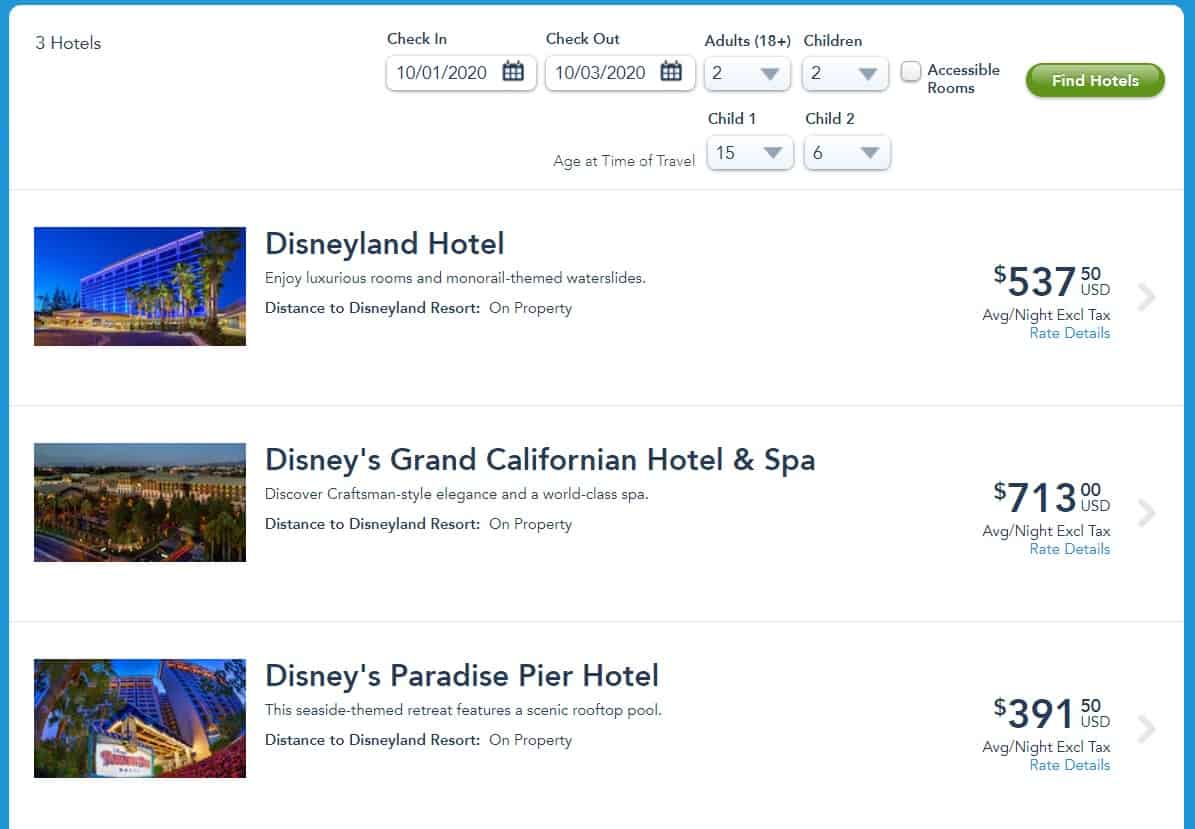The image size is (1195, 829).
Task: Open the Check In calendar icon
Action: point(513,72)
